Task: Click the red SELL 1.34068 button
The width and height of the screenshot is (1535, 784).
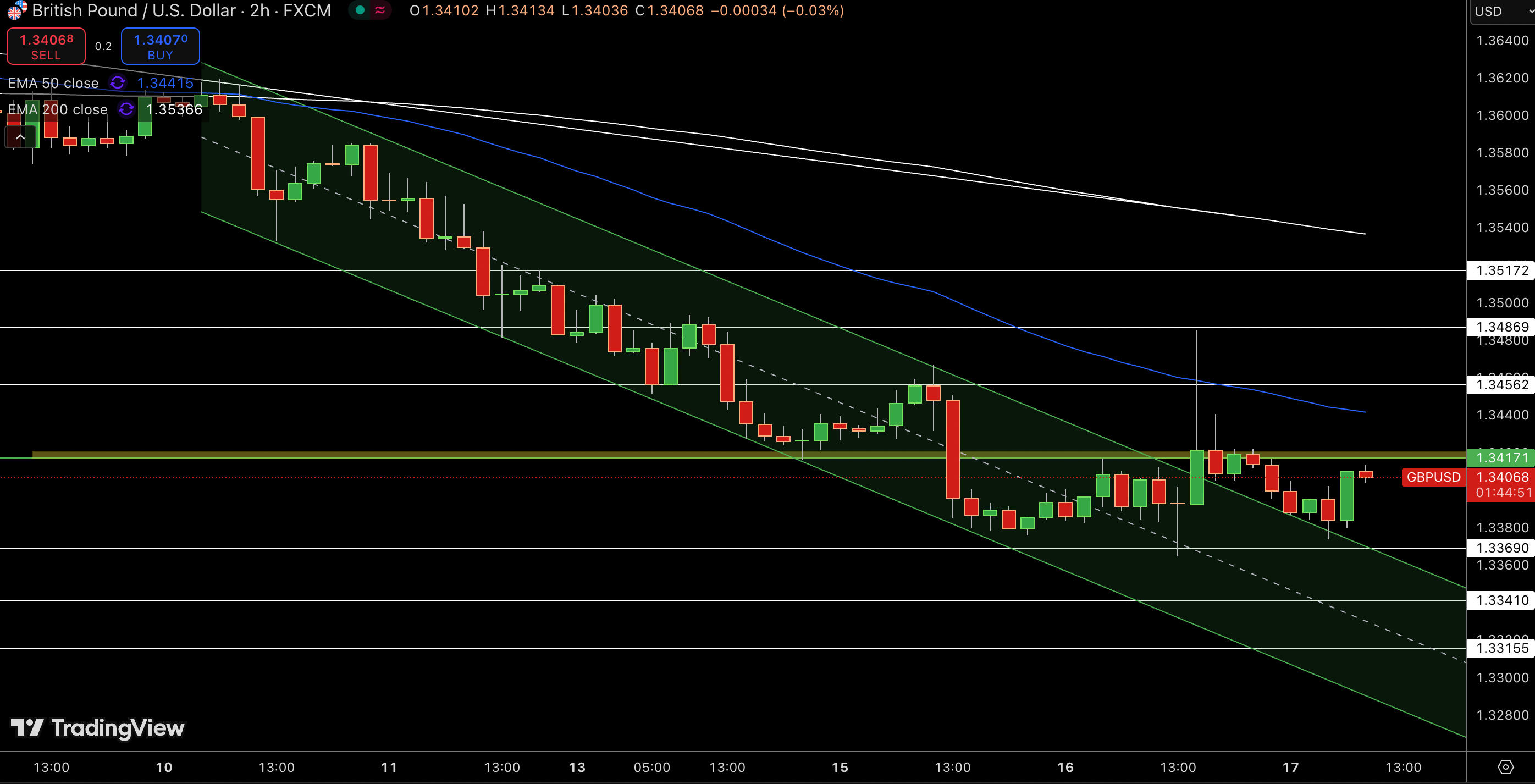Action: click(x=46, y=47)
